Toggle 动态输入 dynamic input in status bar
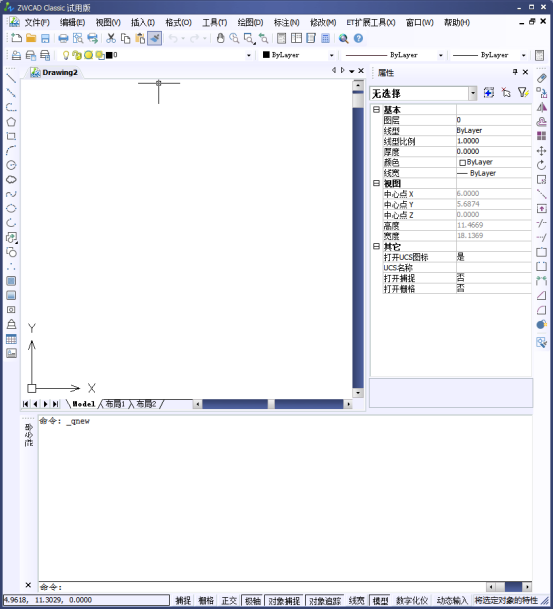 pyautogui.click(x=452, y=600)
